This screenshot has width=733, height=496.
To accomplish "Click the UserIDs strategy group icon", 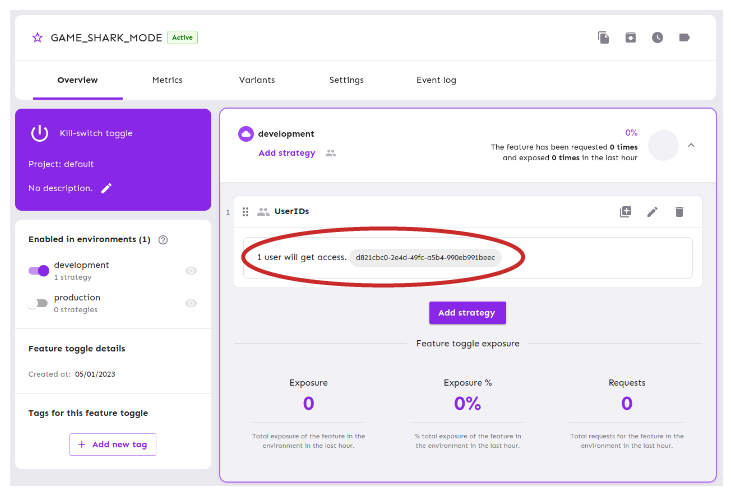I will 263,212.
